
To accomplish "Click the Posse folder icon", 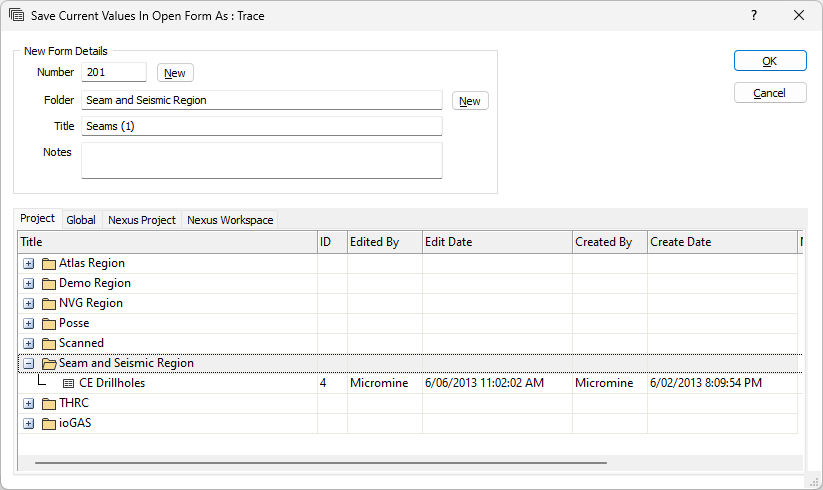I will [49, 324].
